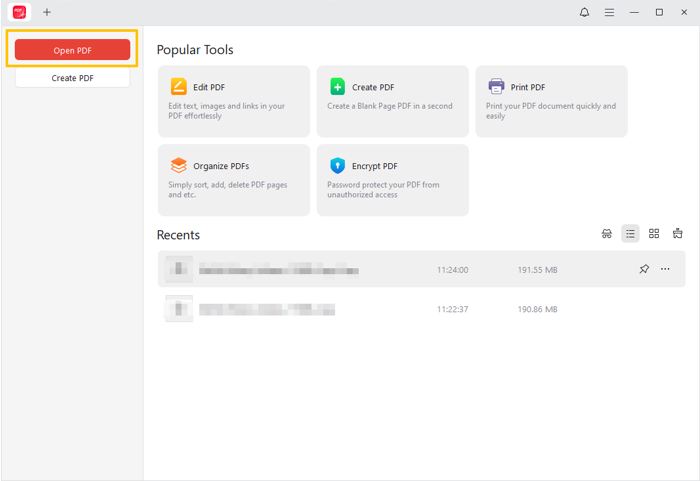Minimize the application window
The width and height of the screenshot is (700, 481).
point(634,13)
